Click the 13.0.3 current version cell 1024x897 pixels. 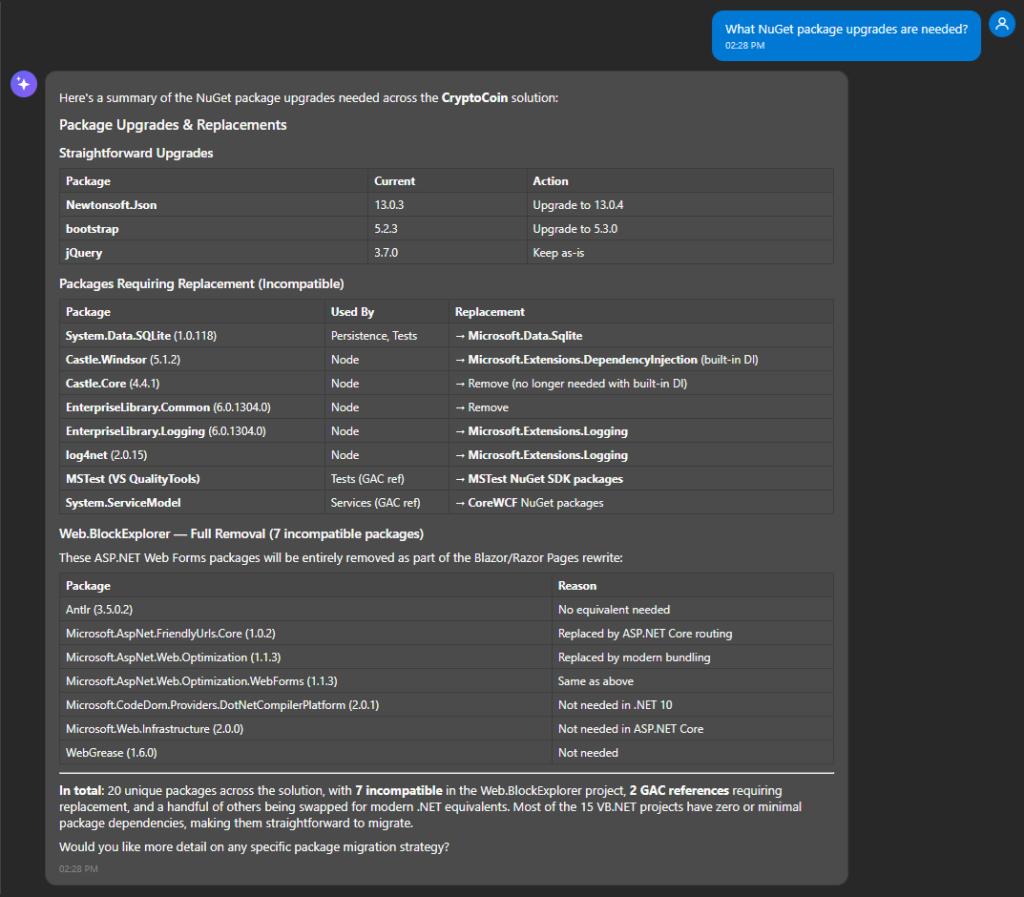pyautogui.click(x=447, y=205)
